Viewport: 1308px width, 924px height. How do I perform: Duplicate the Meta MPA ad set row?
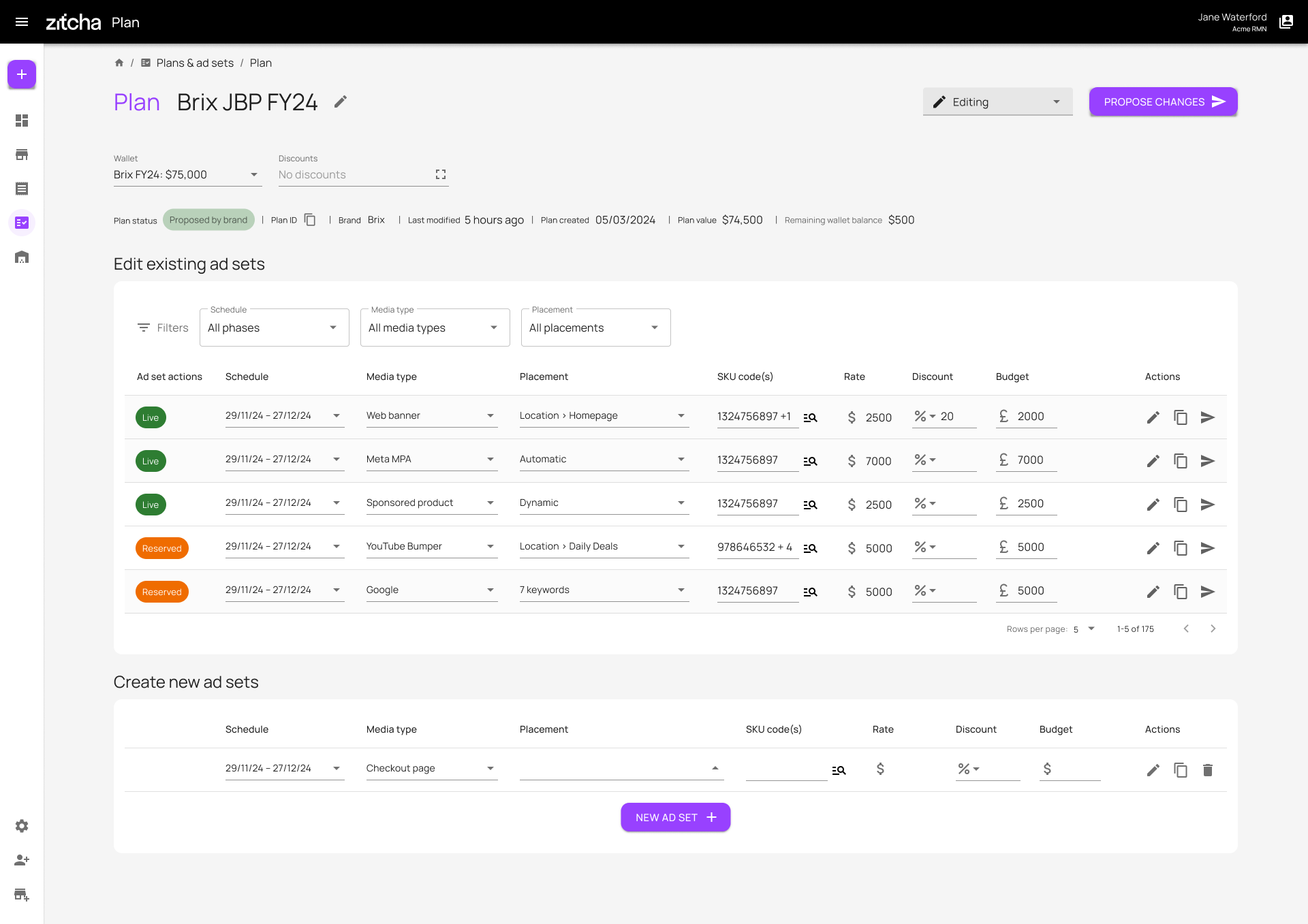pyautogui.click(x=1181, y=460)
